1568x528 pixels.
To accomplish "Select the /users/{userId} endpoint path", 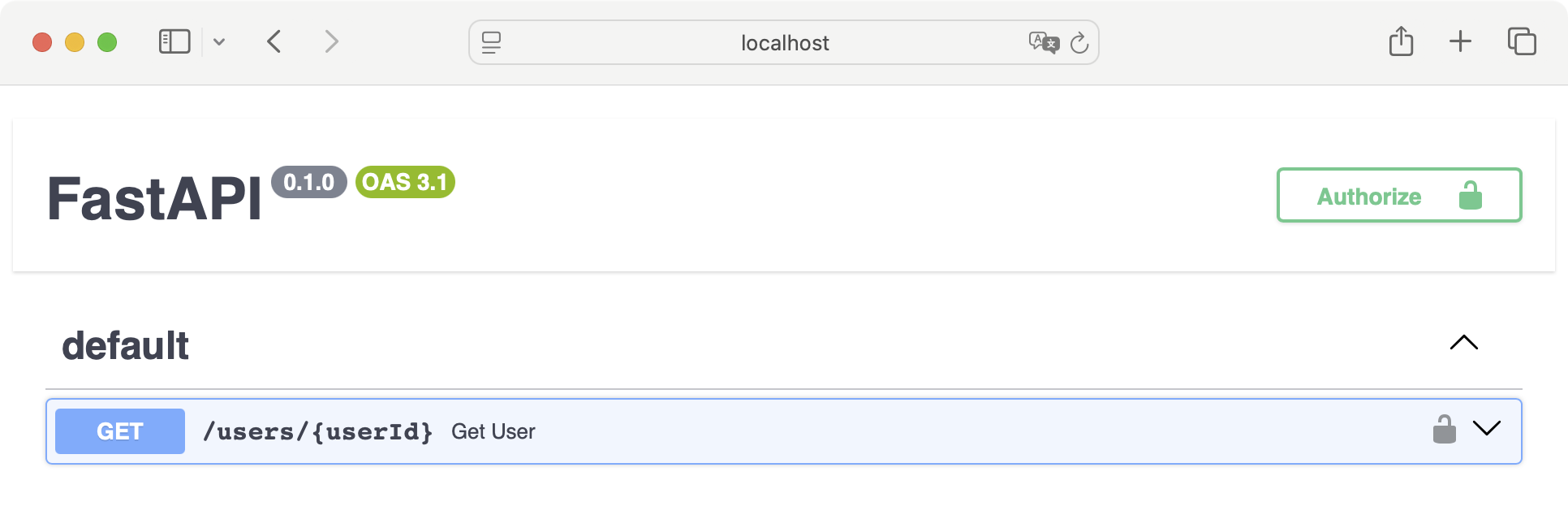I will [317, 431].
